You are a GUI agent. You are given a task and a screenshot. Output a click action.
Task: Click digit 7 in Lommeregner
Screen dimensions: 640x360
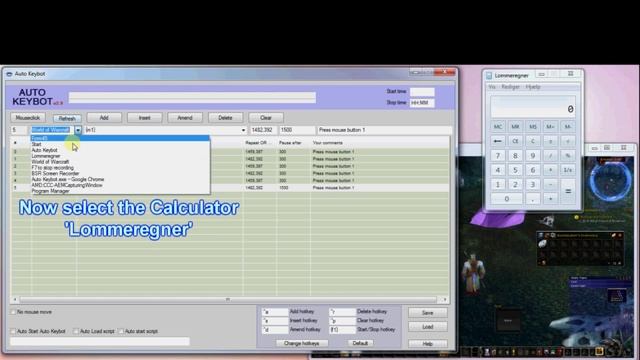498,156
